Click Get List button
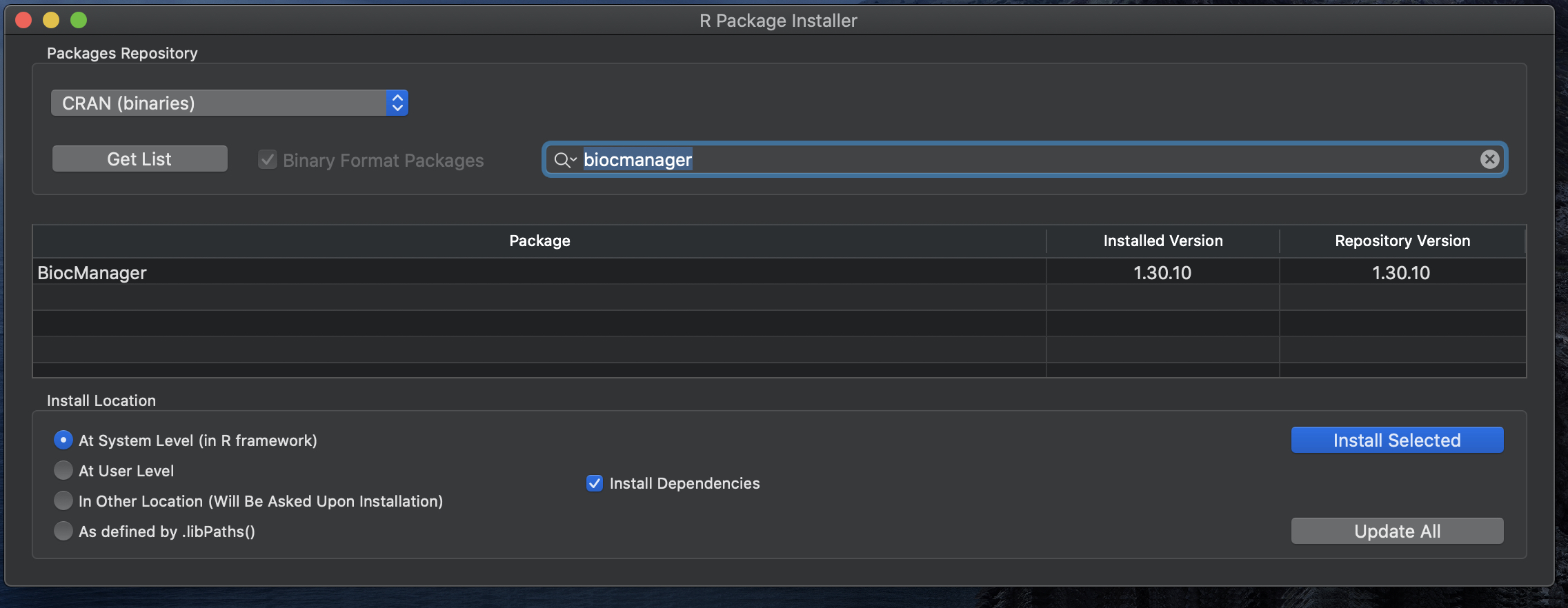Viewport: 1568px width, 608px height. (x=139, y=159)
